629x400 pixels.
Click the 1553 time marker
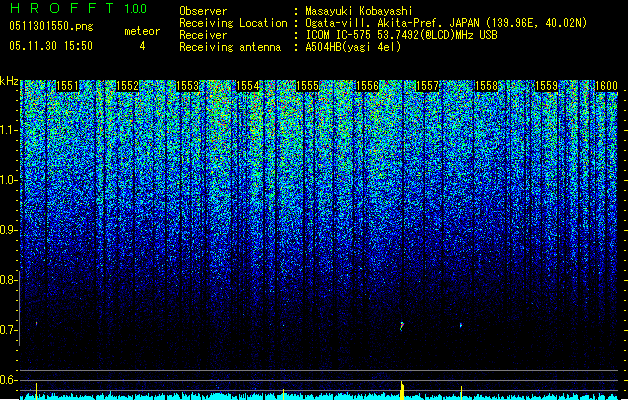[x=187, y=86]
